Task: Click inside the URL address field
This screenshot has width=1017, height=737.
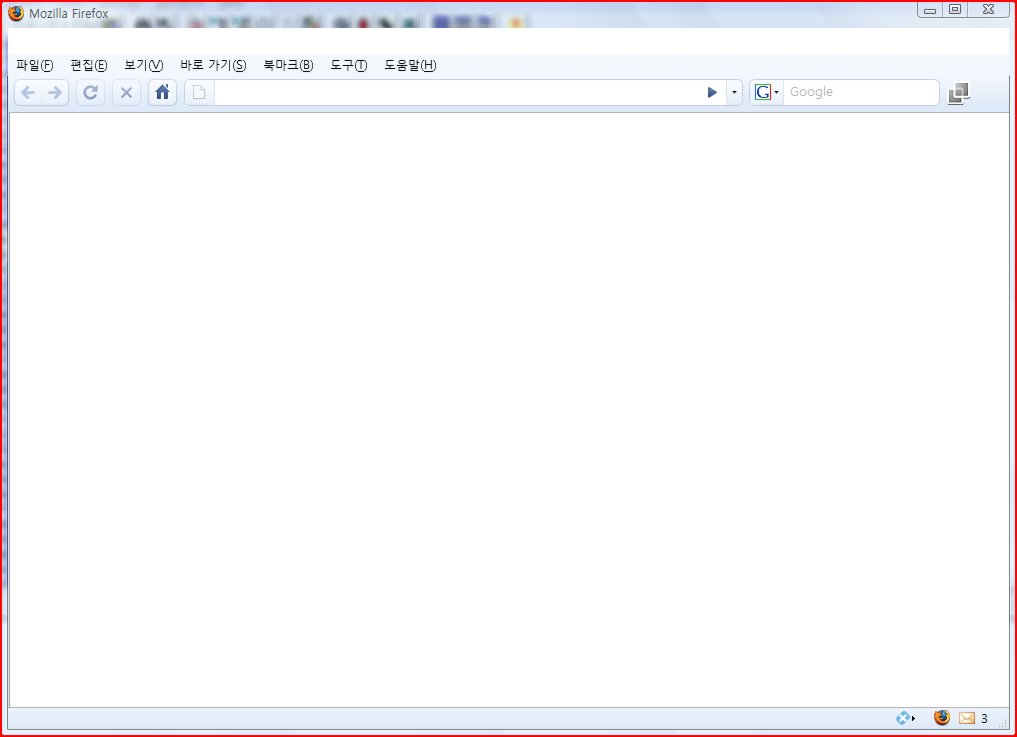Action: click(457, 93)
